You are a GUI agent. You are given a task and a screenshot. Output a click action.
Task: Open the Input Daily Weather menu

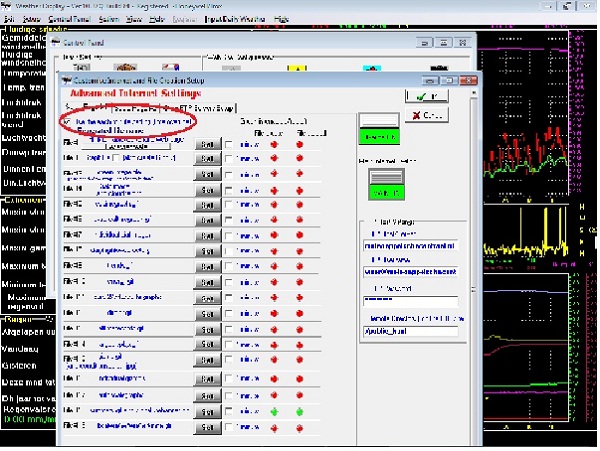[x=235, y=19]
